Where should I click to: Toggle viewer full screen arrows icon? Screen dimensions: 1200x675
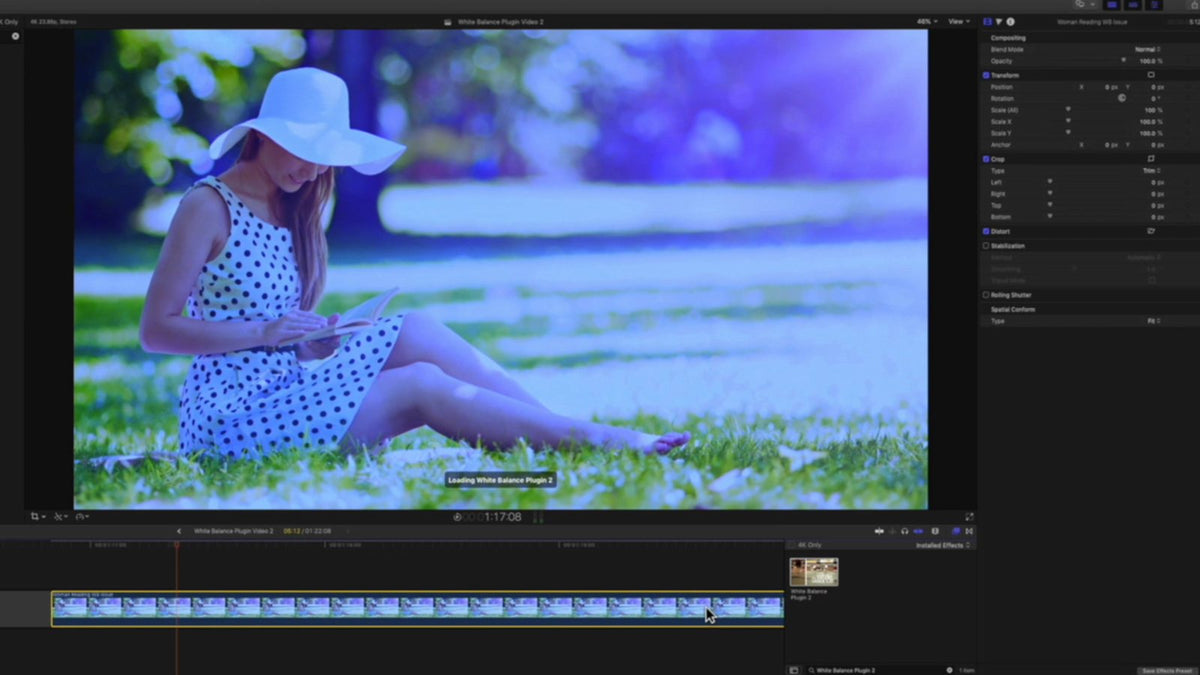(x=969, y=517)
